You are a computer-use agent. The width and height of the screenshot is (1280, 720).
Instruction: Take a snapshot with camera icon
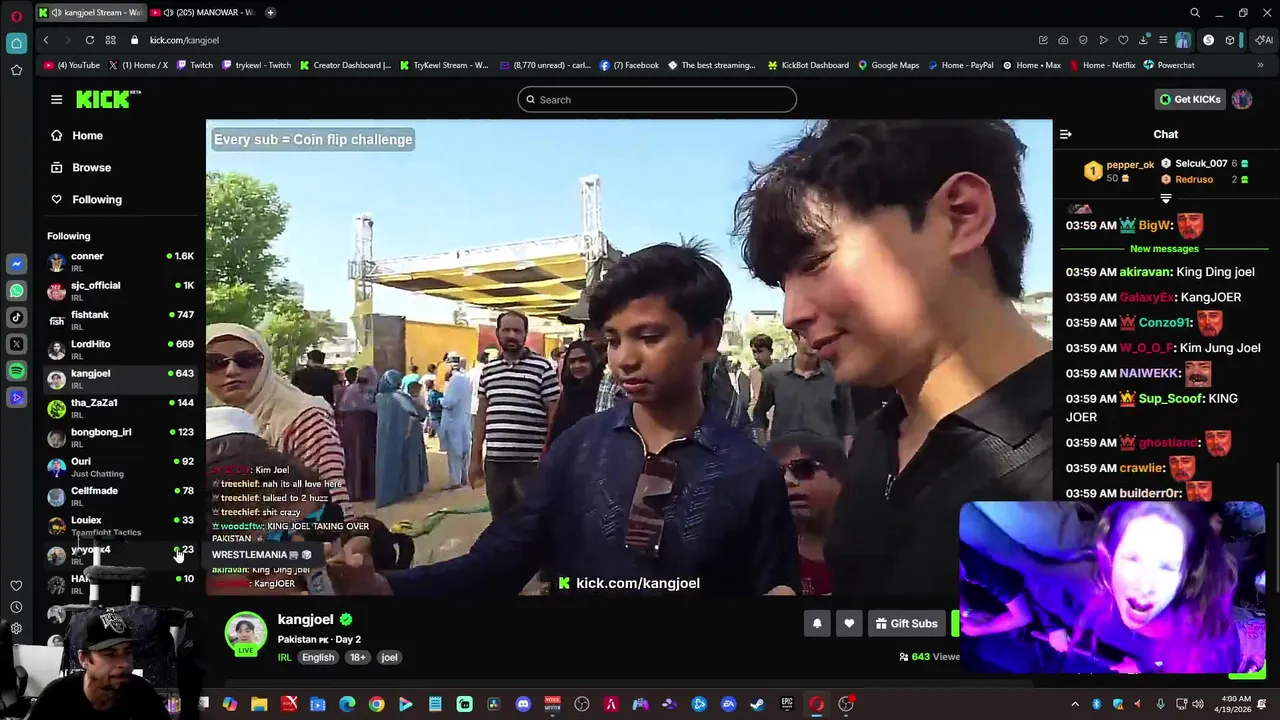click(1063, 40)
